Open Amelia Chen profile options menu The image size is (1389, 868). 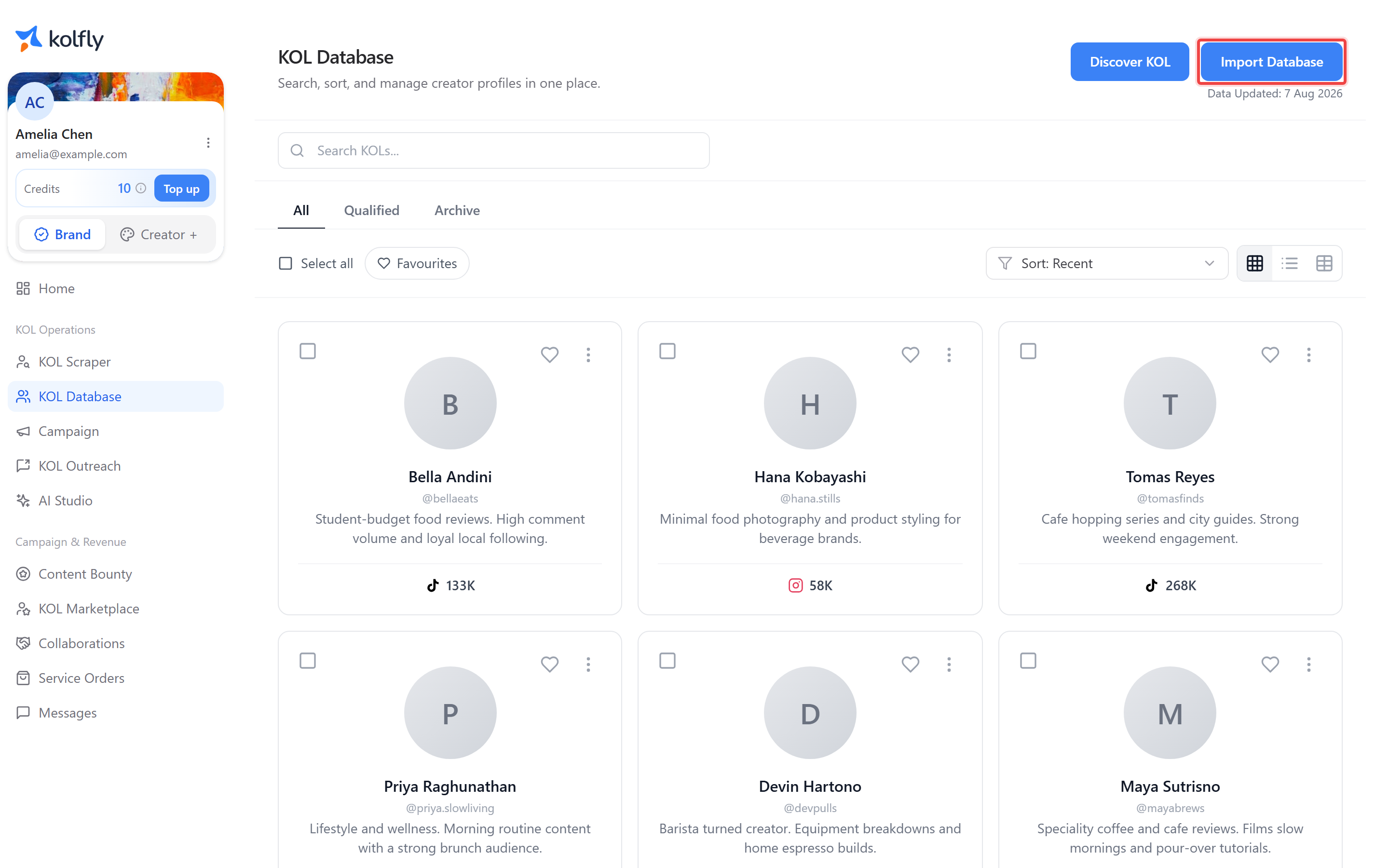click(x=208, y=142)
